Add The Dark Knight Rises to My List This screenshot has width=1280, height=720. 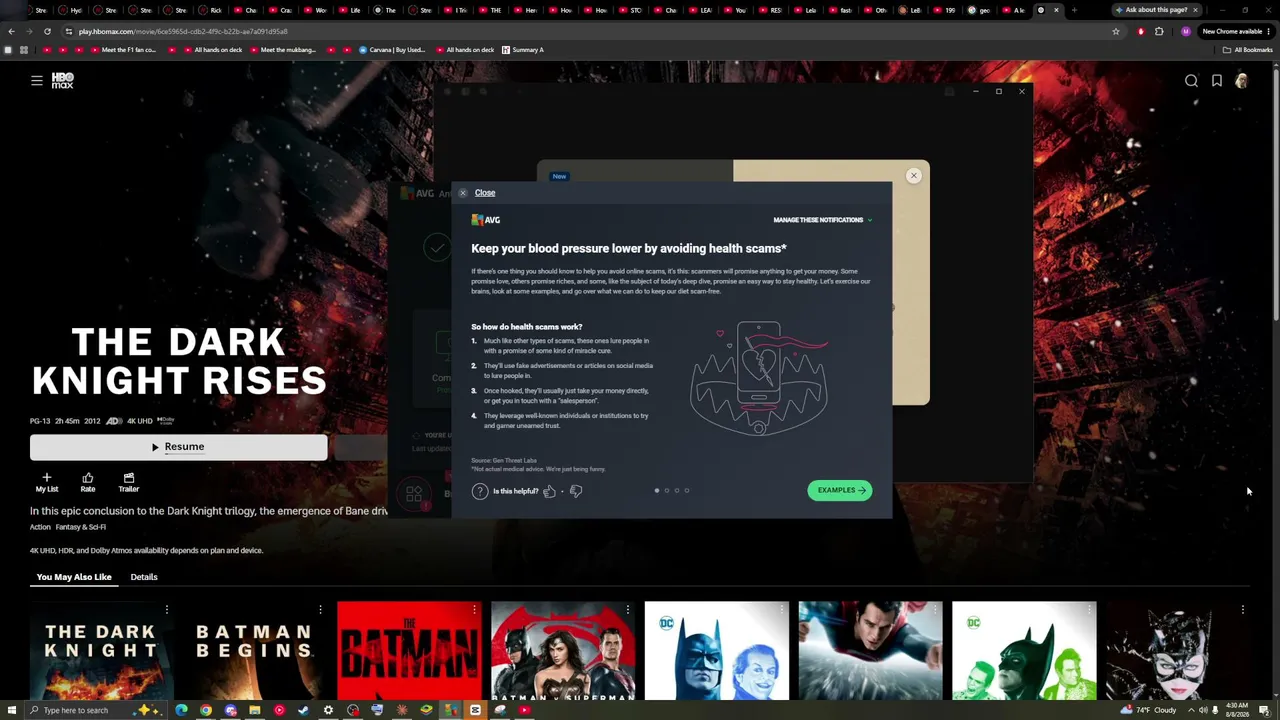[47, 483]
